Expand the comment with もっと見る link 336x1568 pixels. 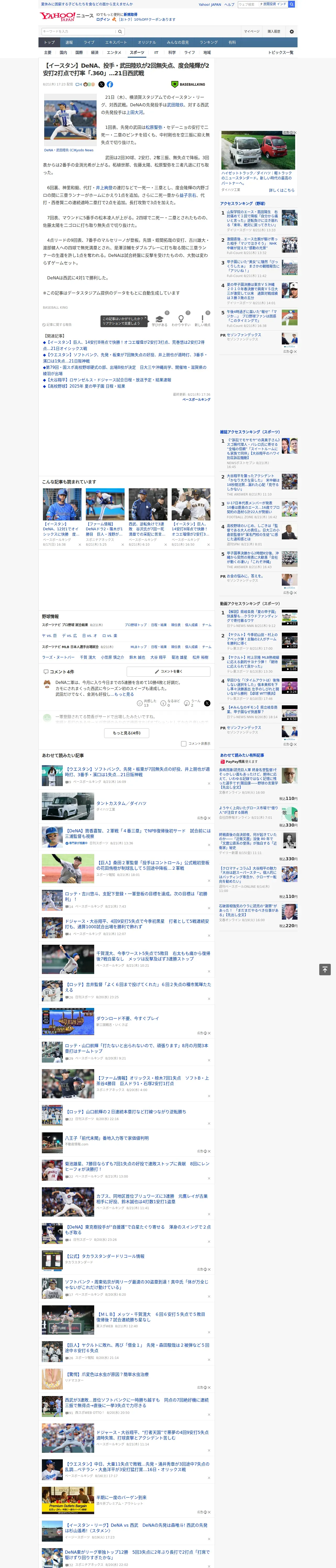pyautogui.click(x=124, y=694)
